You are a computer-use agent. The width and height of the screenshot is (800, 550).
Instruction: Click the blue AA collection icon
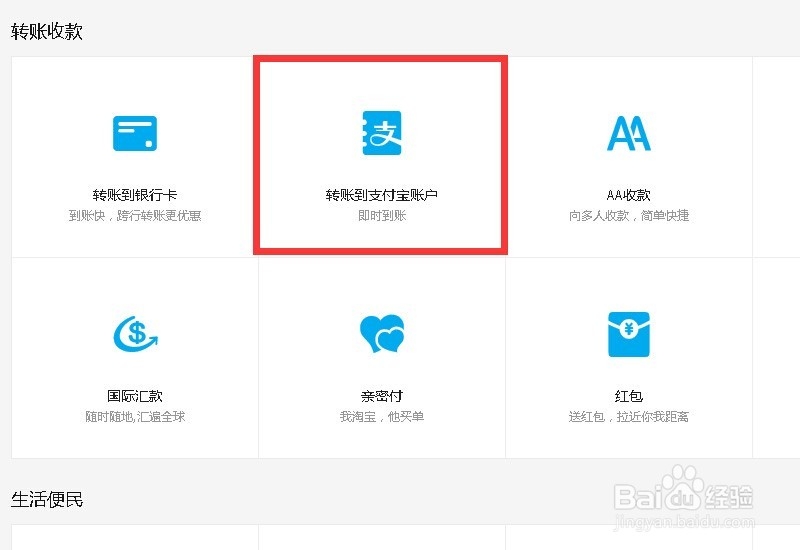629,133
